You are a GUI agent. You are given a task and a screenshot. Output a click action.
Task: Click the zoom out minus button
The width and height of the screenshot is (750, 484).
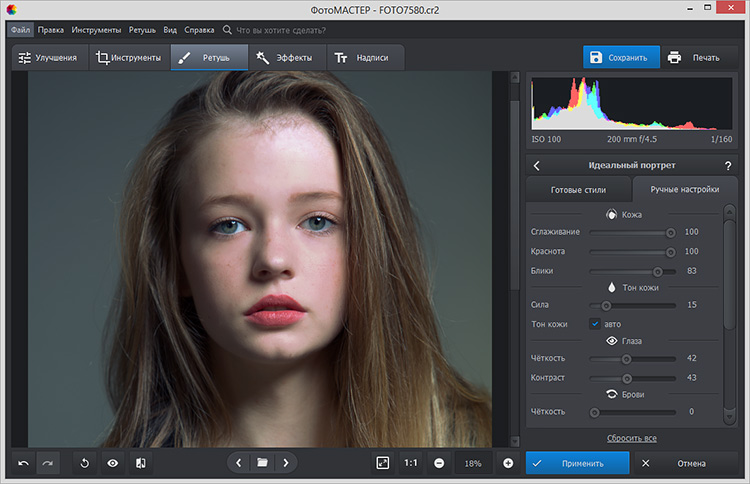439,463
